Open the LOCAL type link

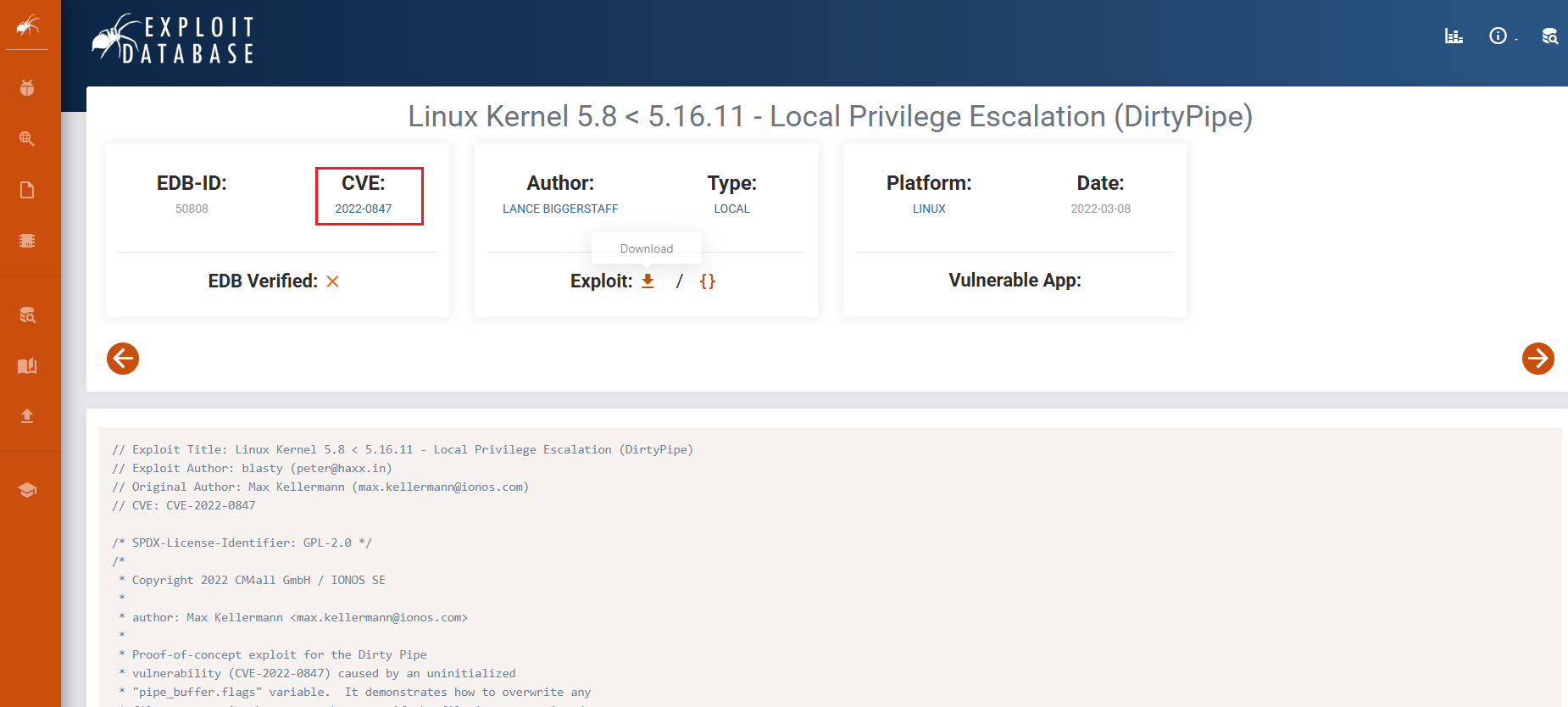tap(731, 209)
